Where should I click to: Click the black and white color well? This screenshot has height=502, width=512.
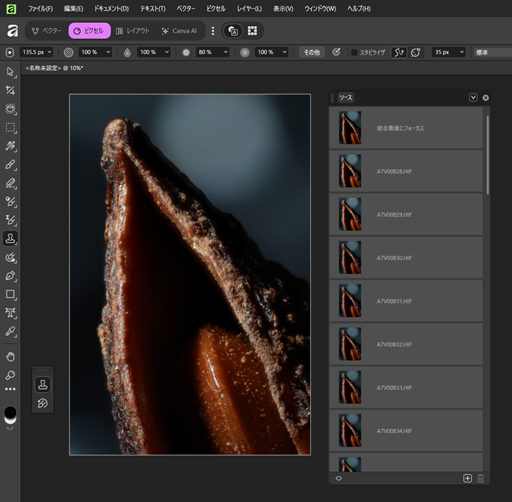pyautogui.click(x=10, y=415)
